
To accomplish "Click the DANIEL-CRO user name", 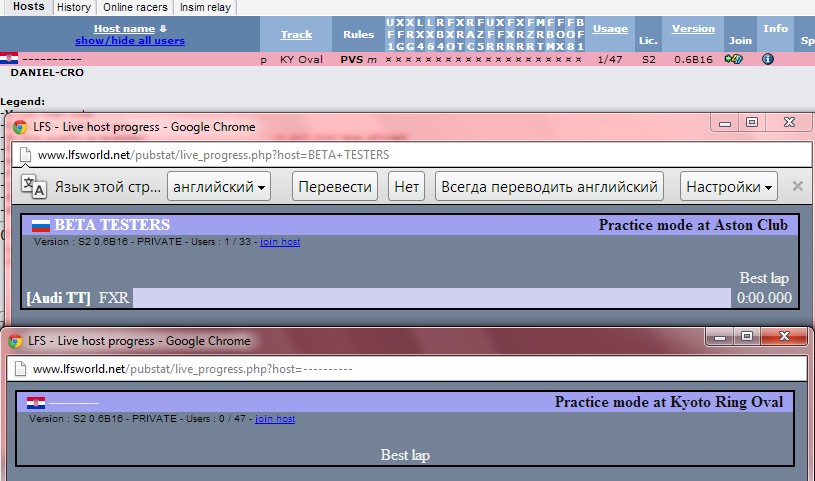I will pyautogui.click(x=47, y=73).
